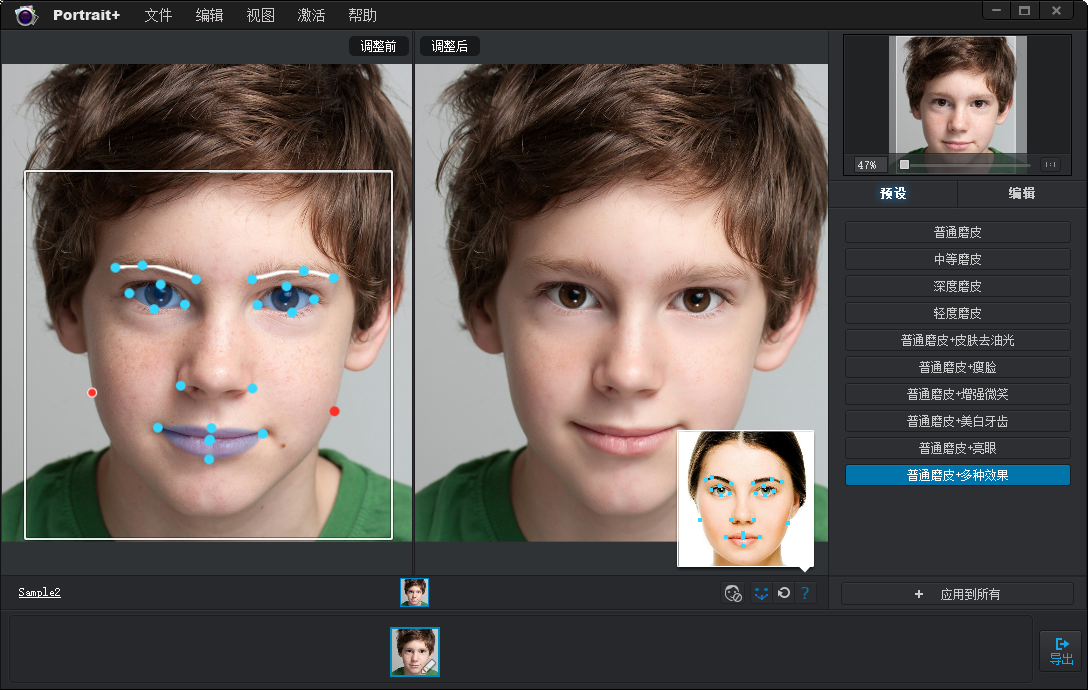Click the adjust face key points icon

coord(760,592)
